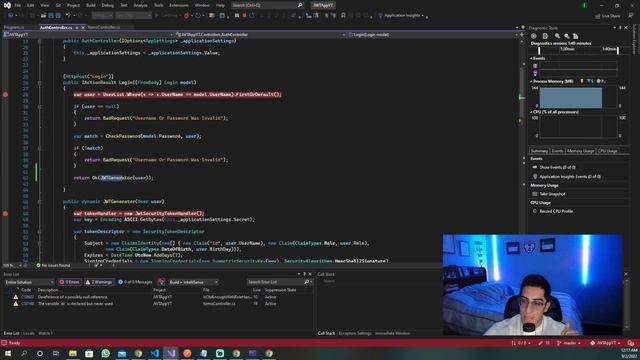Viewport: 640px width, 360px height.
Task: Open the Entire Solution scope dropdown
Action: (x=29, y=282)
